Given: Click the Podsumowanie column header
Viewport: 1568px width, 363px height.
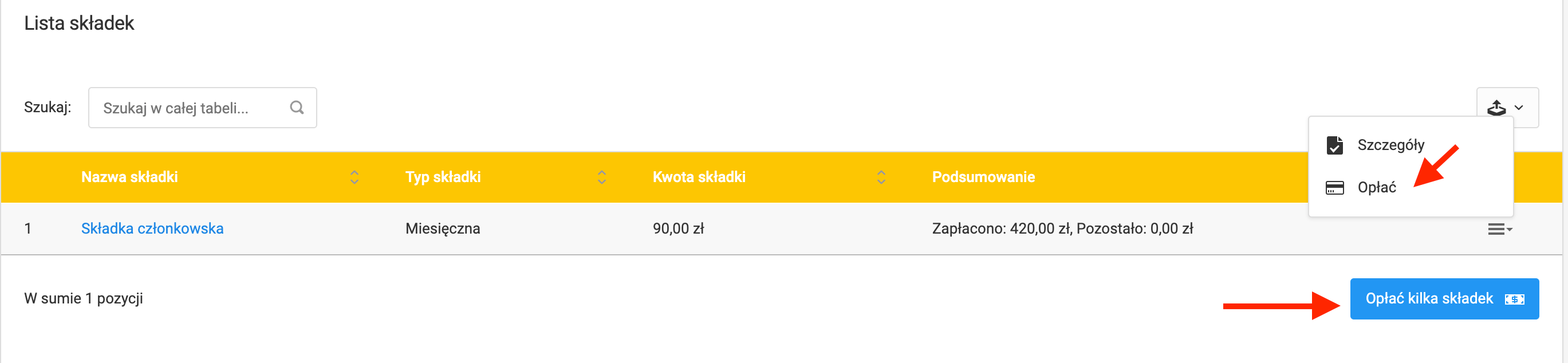Looking at the screenshot, I should pos(983,177).
